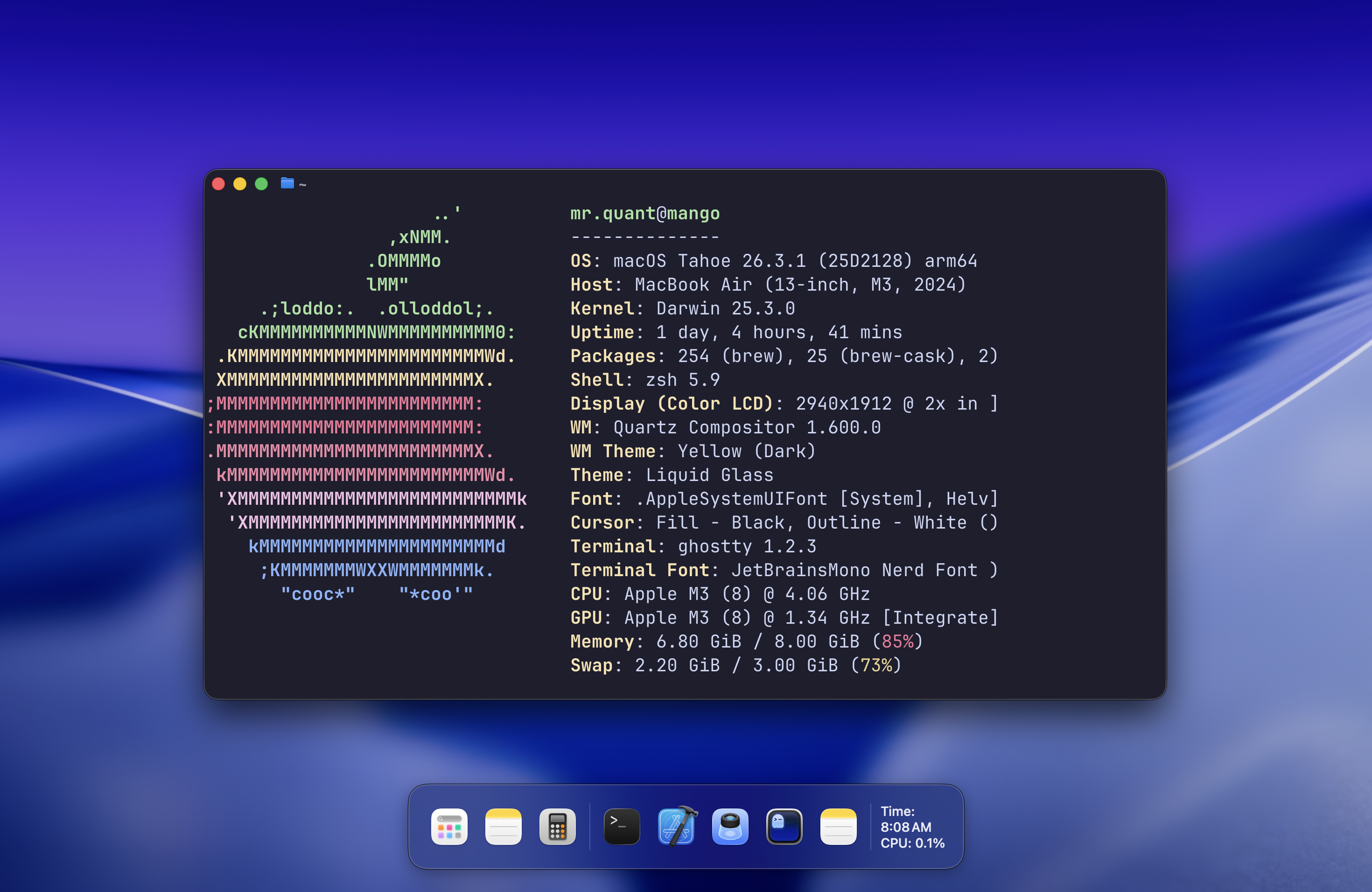Open the Ghostty terminal from the dock
Viewport: 1372px width, 892px height.
tap(784, 827)
